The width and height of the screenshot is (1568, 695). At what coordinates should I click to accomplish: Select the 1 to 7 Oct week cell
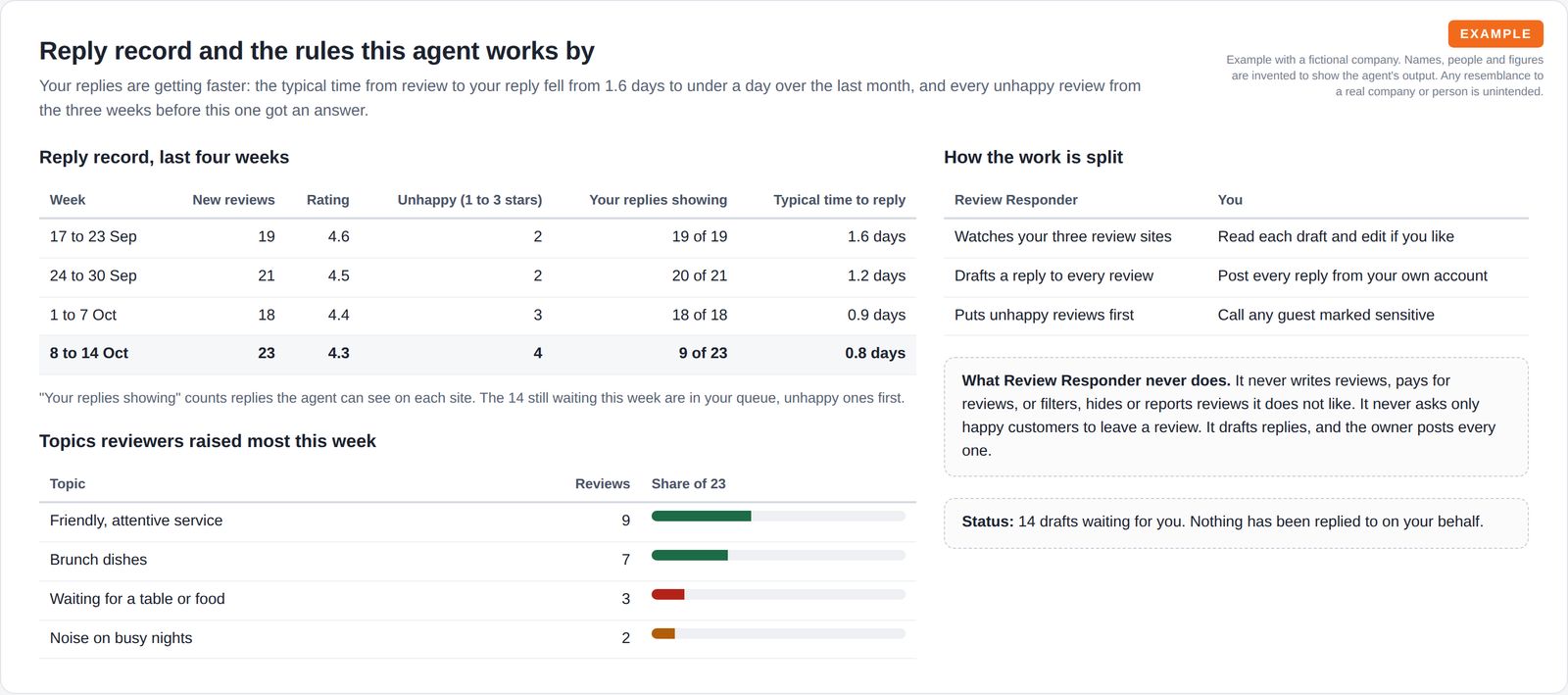pyautogui.click(x=83, y=315)
